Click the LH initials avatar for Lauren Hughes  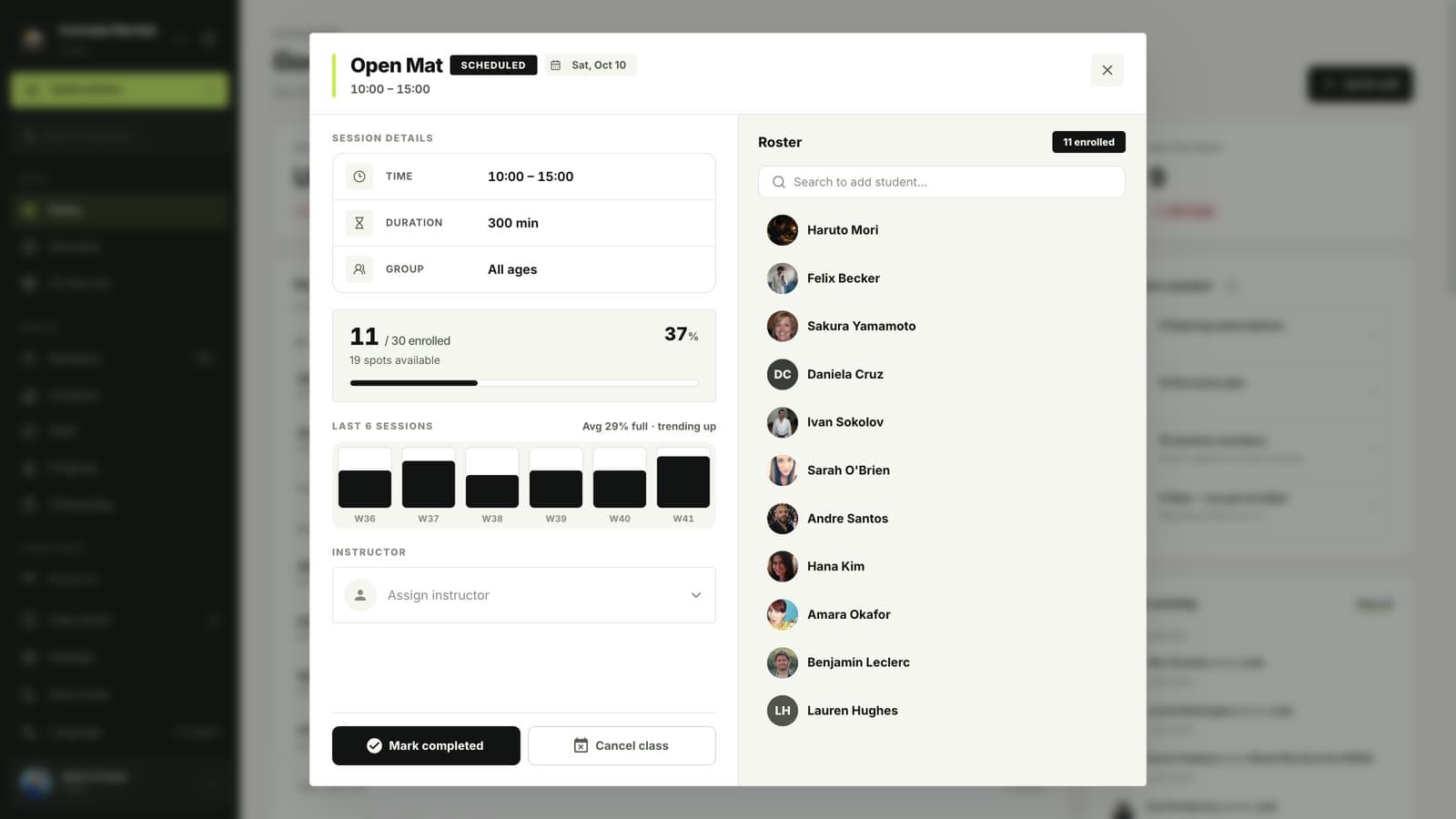point(783,711)
